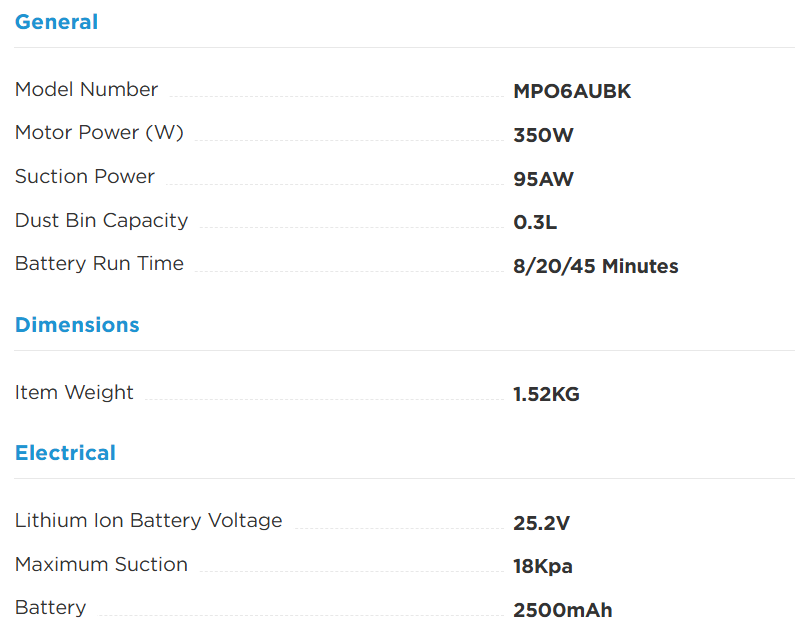Select the Motor Power (W) label
Viewport: 795px width, 631px height.
[99, 132]
